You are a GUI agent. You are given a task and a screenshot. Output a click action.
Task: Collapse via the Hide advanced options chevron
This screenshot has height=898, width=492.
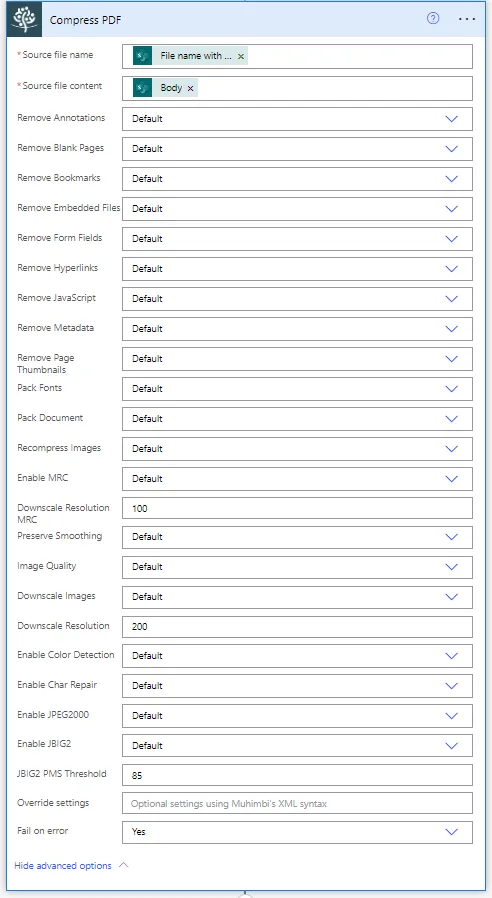click(x=123, y=865)
